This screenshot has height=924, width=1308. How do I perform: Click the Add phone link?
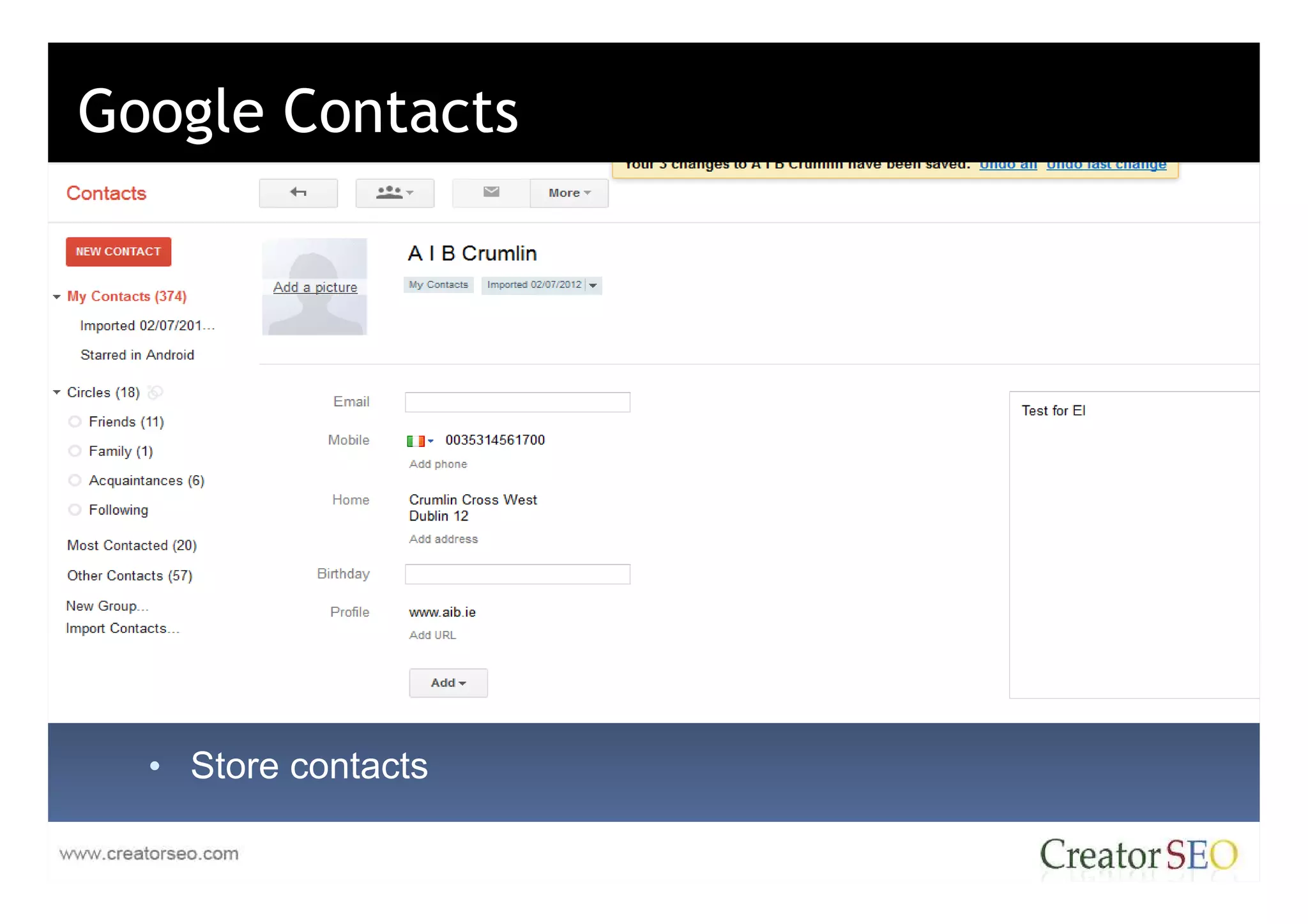(438, 464)
